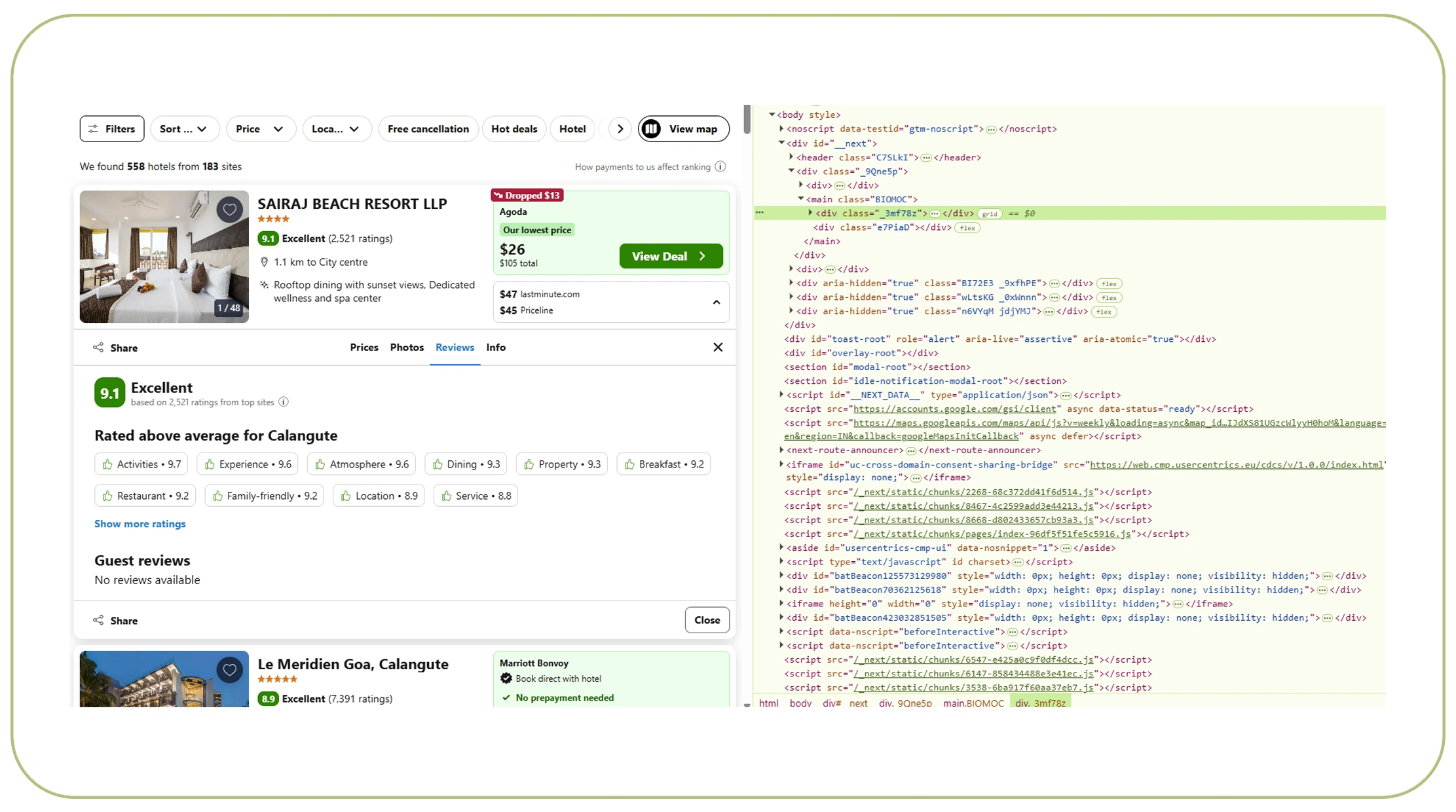Collapse the other prices list chevron
The image size is (1456, 812).
[717, 303]
